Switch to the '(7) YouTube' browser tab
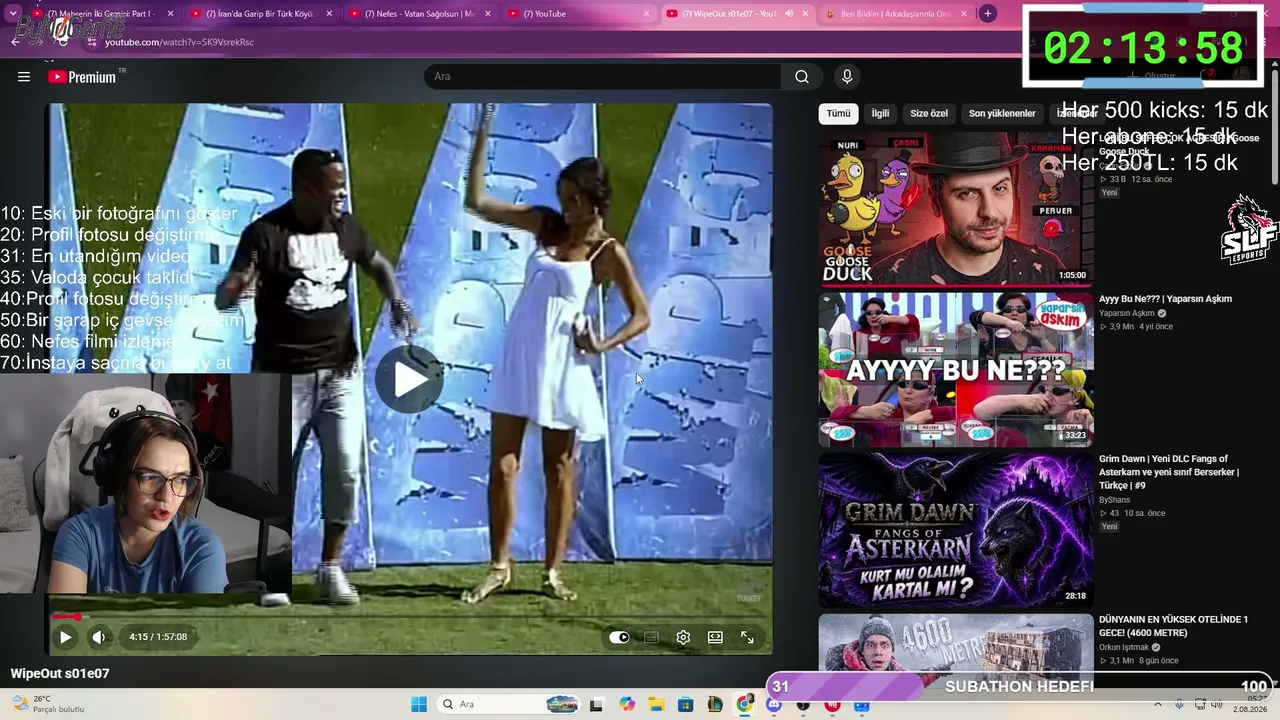Viewport: 1280px width, 720px height. 578,14
